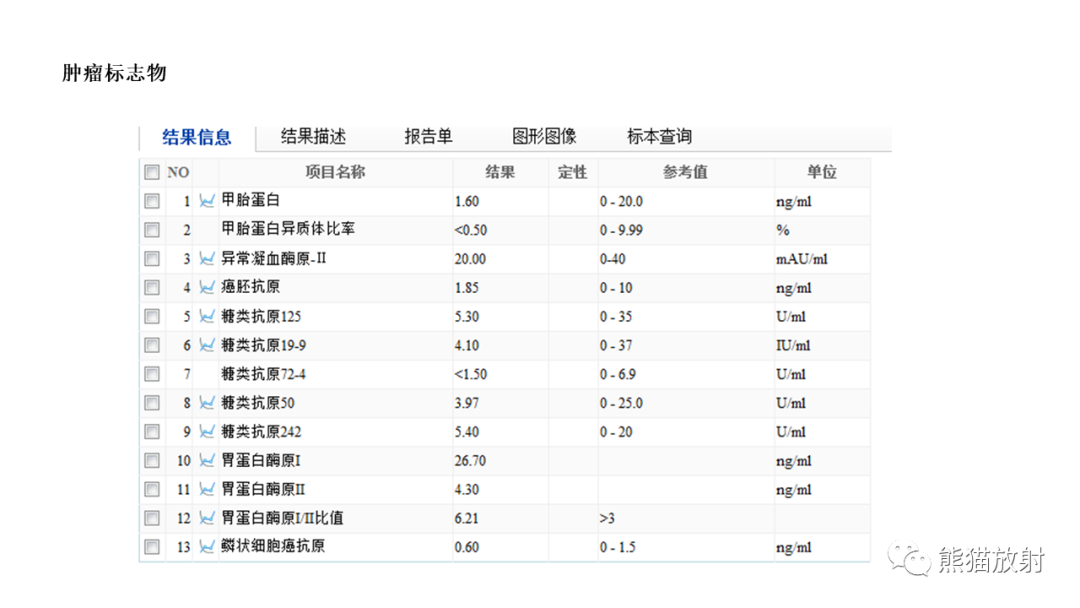Click the 单位 column header
This screenshot has width=1080, height=608.
(x=822, y=172)
